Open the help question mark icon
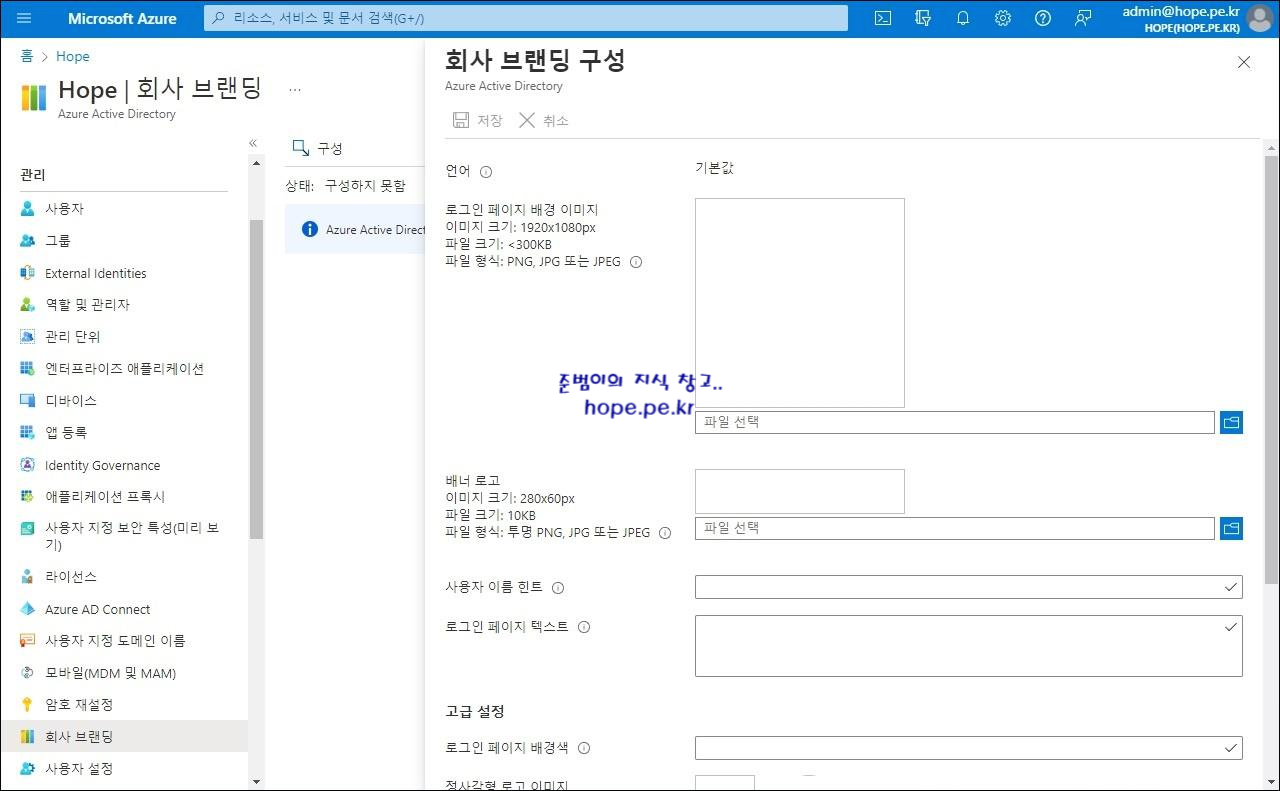 [1043, 18]
